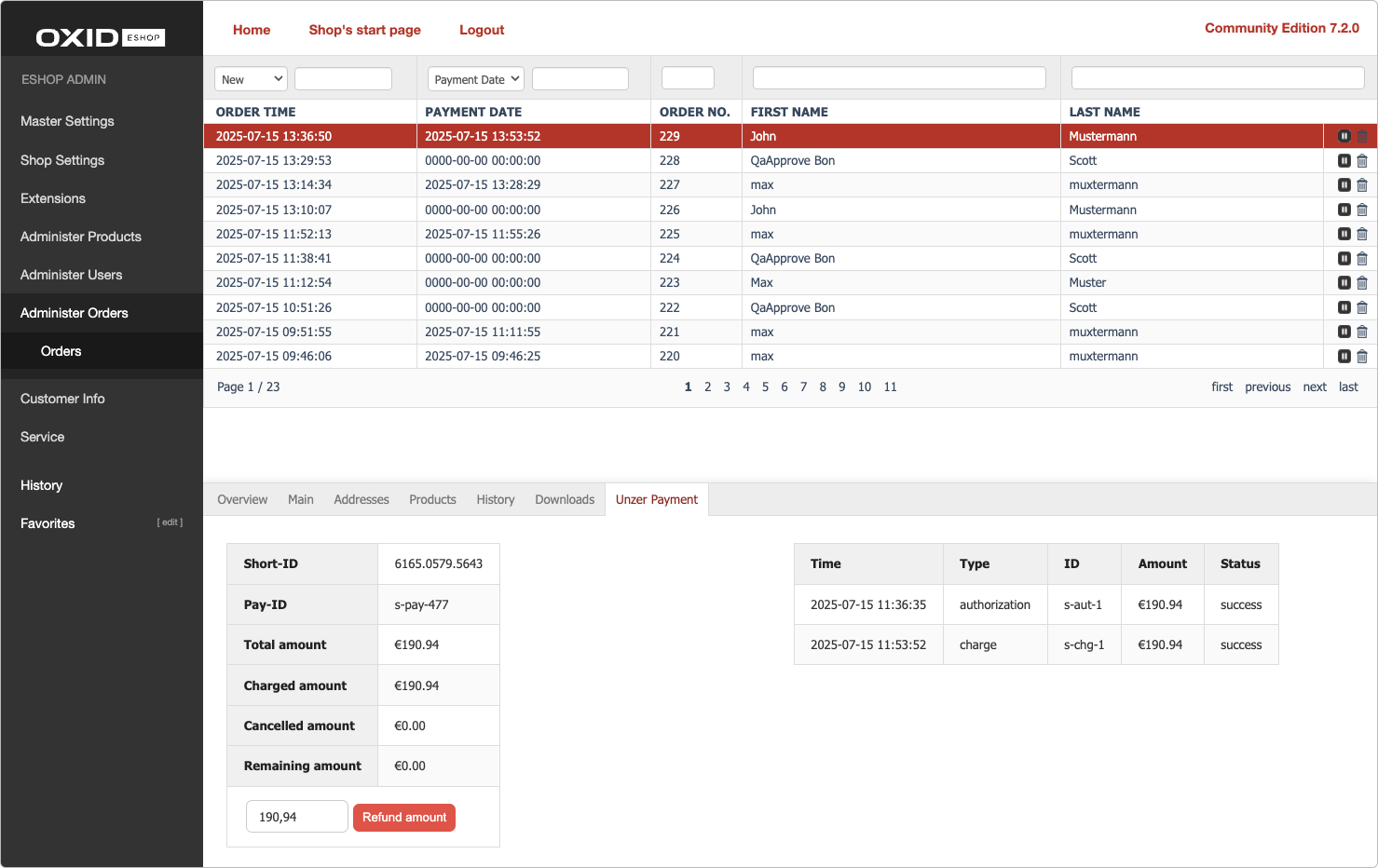Click the refund amount input field
Image resolution: width=1378 pixels, height=868 pixels.
coord(297,817)
